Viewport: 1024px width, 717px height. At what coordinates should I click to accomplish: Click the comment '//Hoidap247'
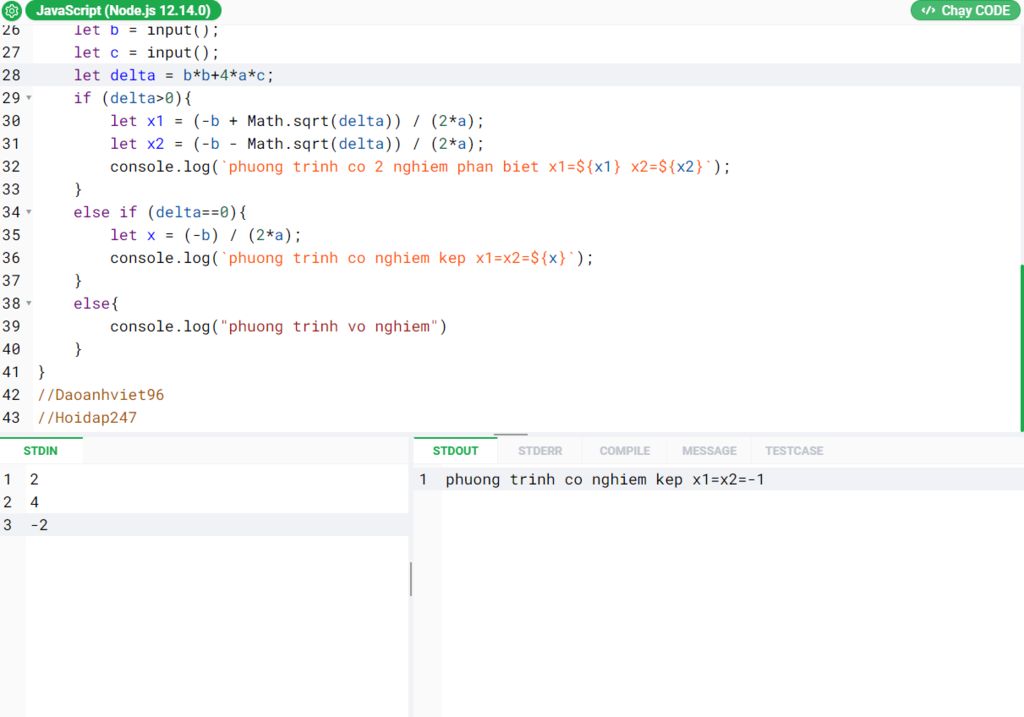[87, 418]
